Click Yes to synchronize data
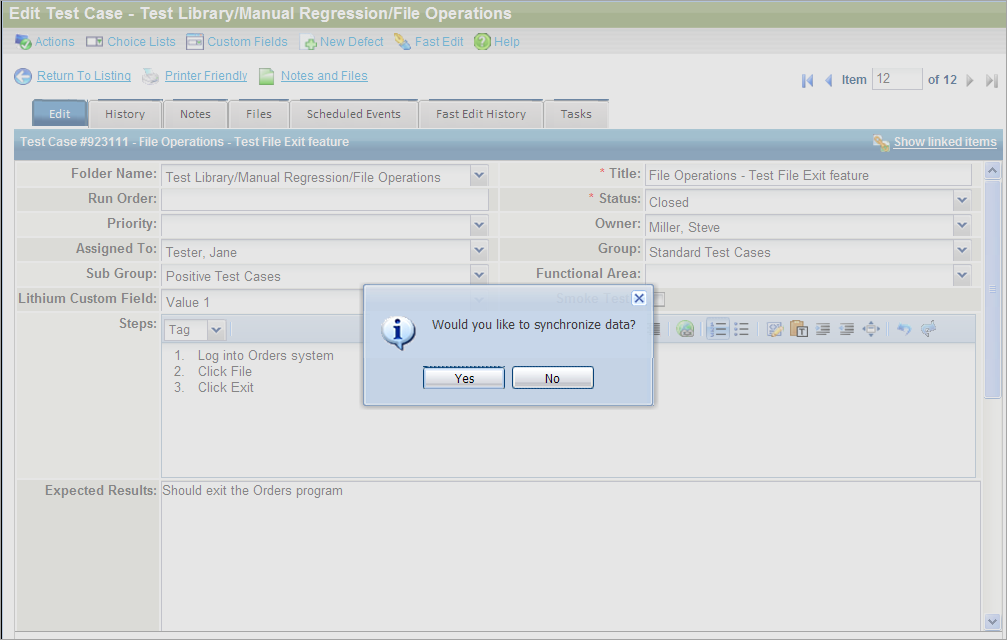This screenshot has height=640, width=1007. click(464, 378)
